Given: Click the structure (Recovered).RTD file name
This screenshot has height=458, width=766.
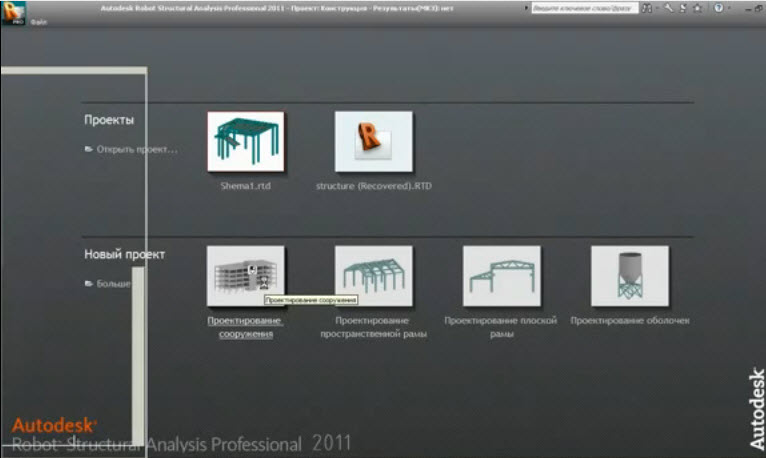Looking at the screenshot, I should click(x=374, y=186).
